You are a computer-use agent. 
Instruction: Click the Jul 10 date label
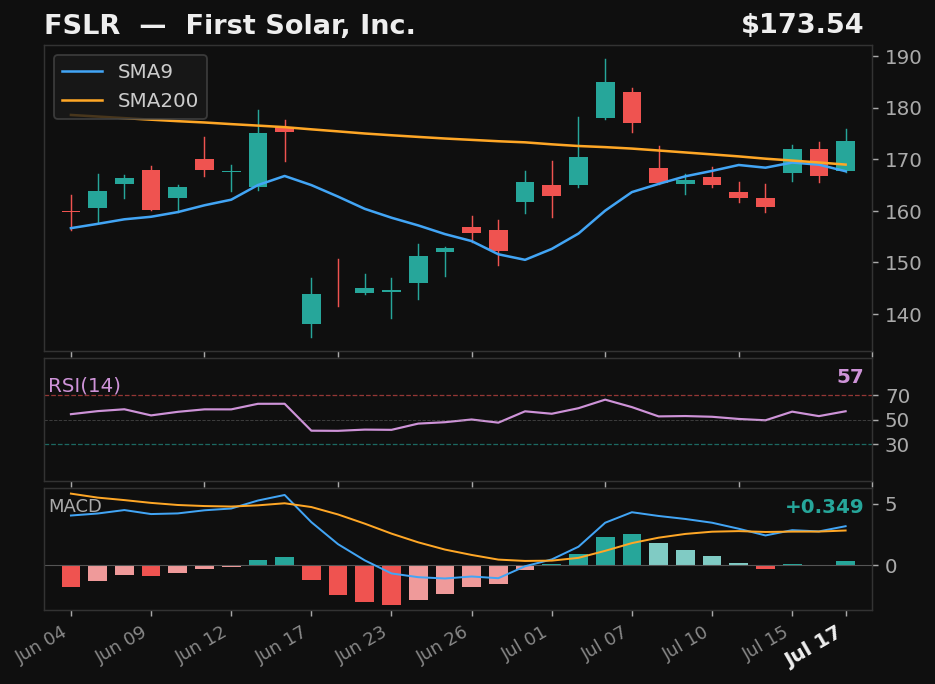(686, 643)
